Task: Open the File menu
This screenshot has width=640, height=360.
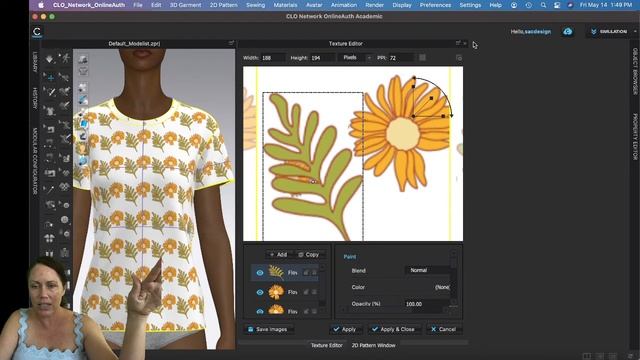Action: pyautogui.click(x=138, y=5)
